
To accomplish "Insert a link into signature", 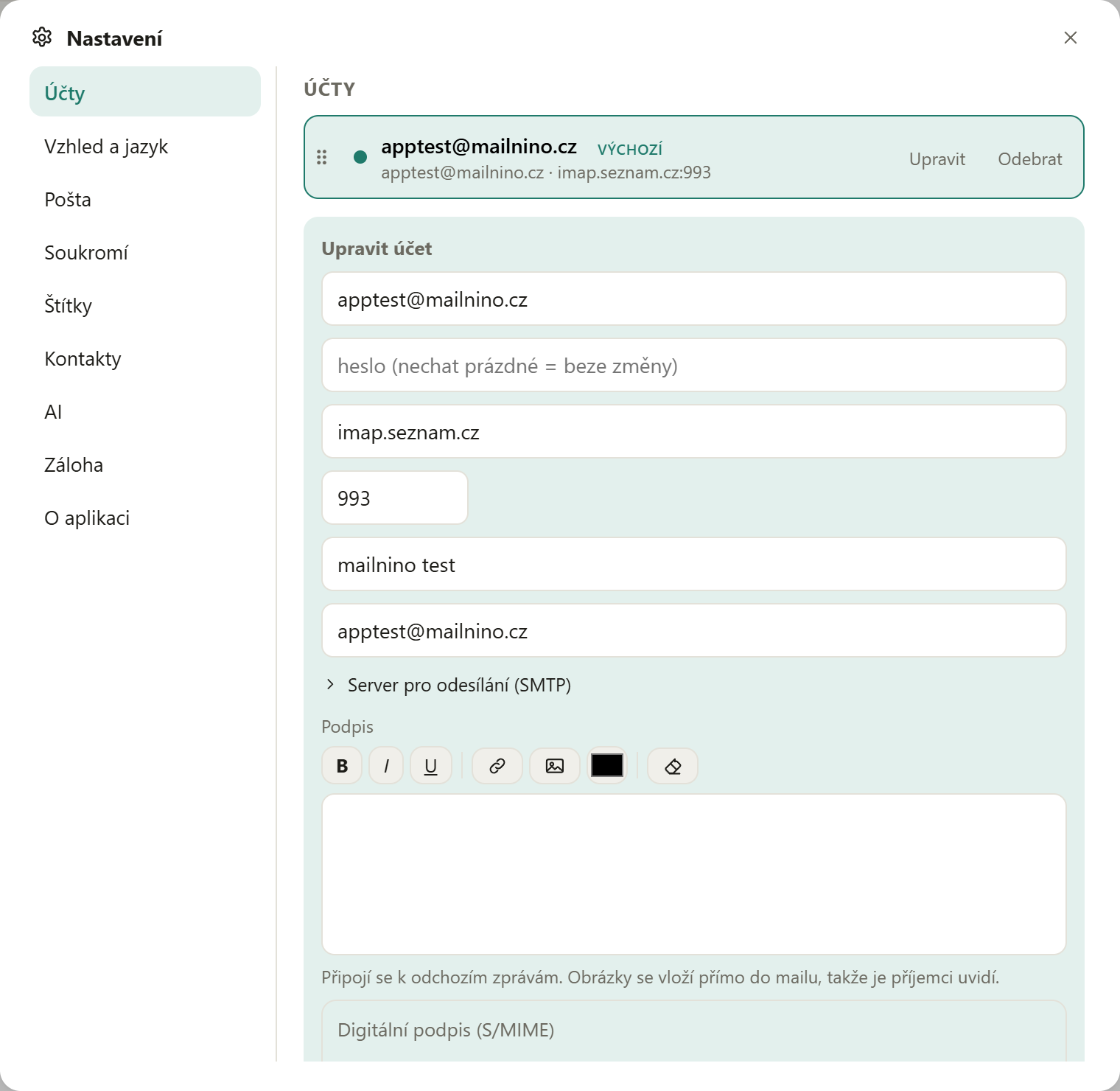I will [x=497, y=766].
